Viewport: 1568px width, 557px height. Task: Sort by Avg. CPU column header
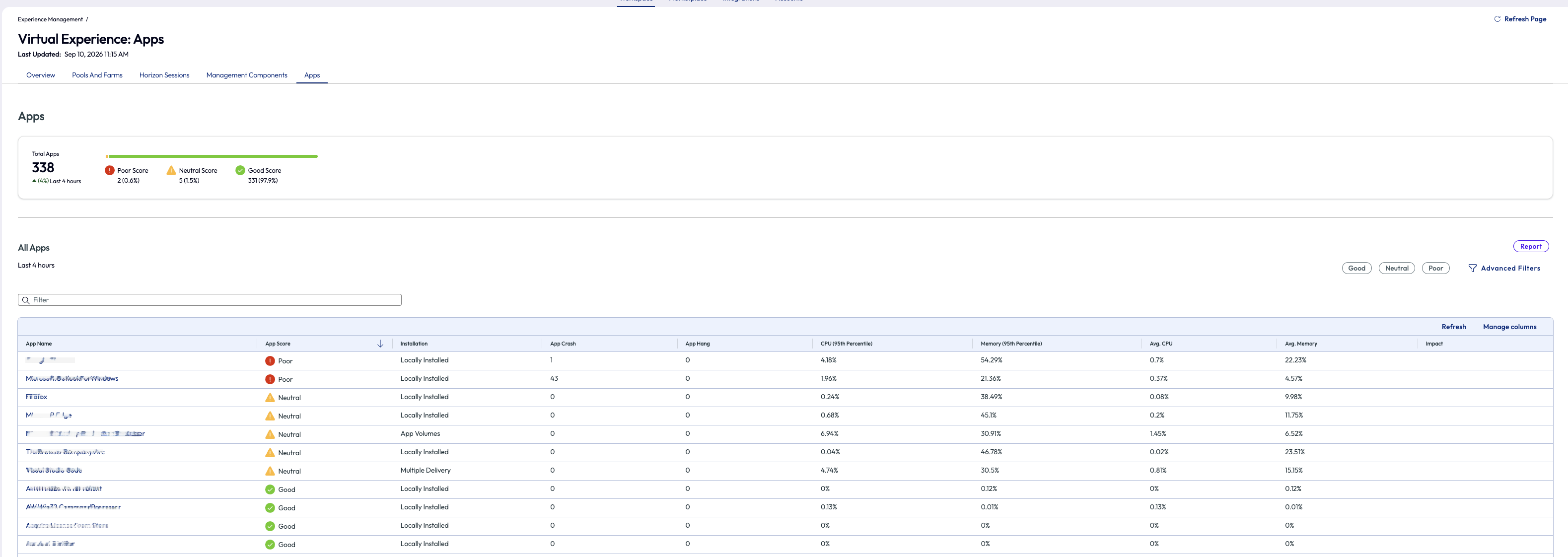[1161, 344]
